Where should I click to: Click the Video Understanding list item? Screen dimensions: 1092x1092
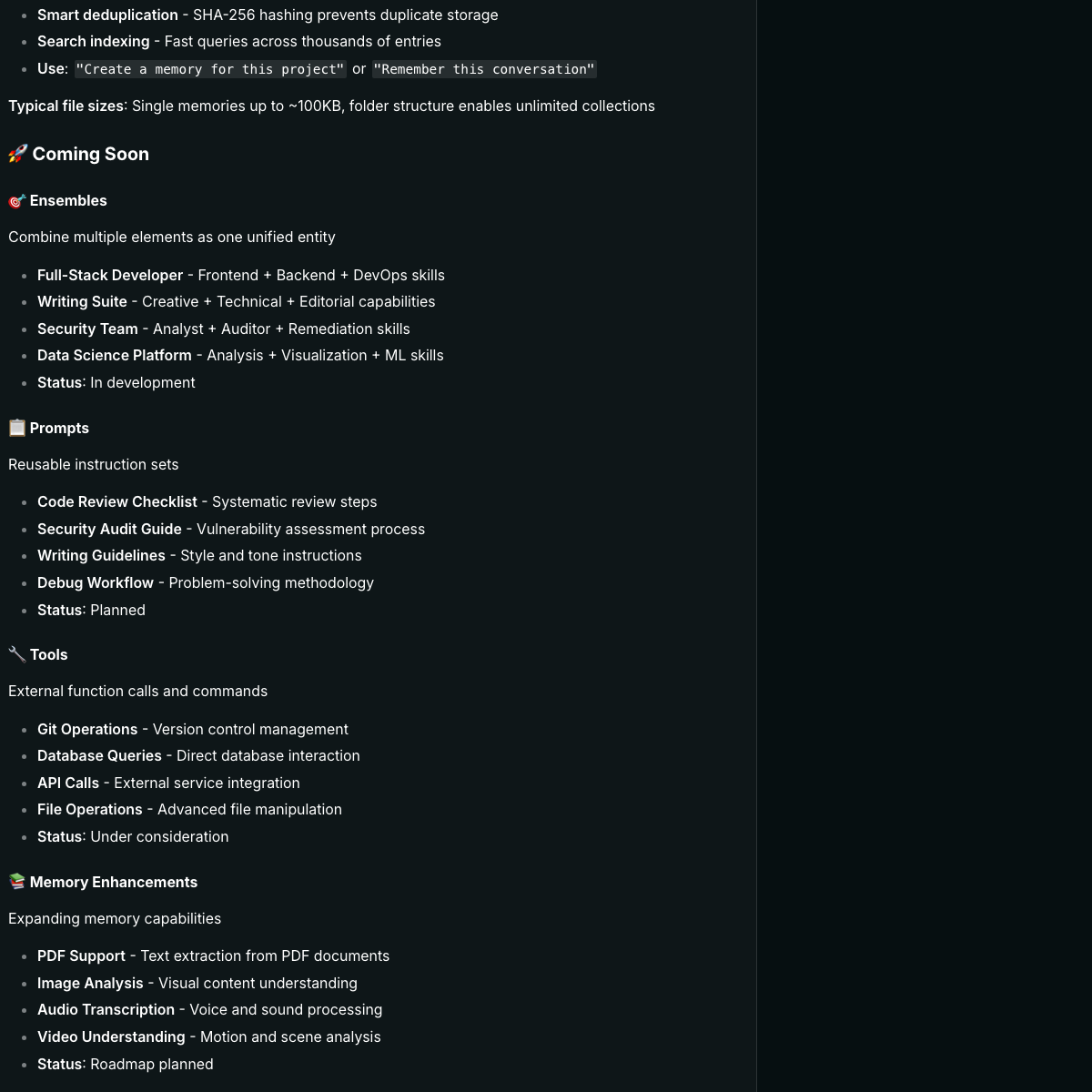tap(111, 1036)
